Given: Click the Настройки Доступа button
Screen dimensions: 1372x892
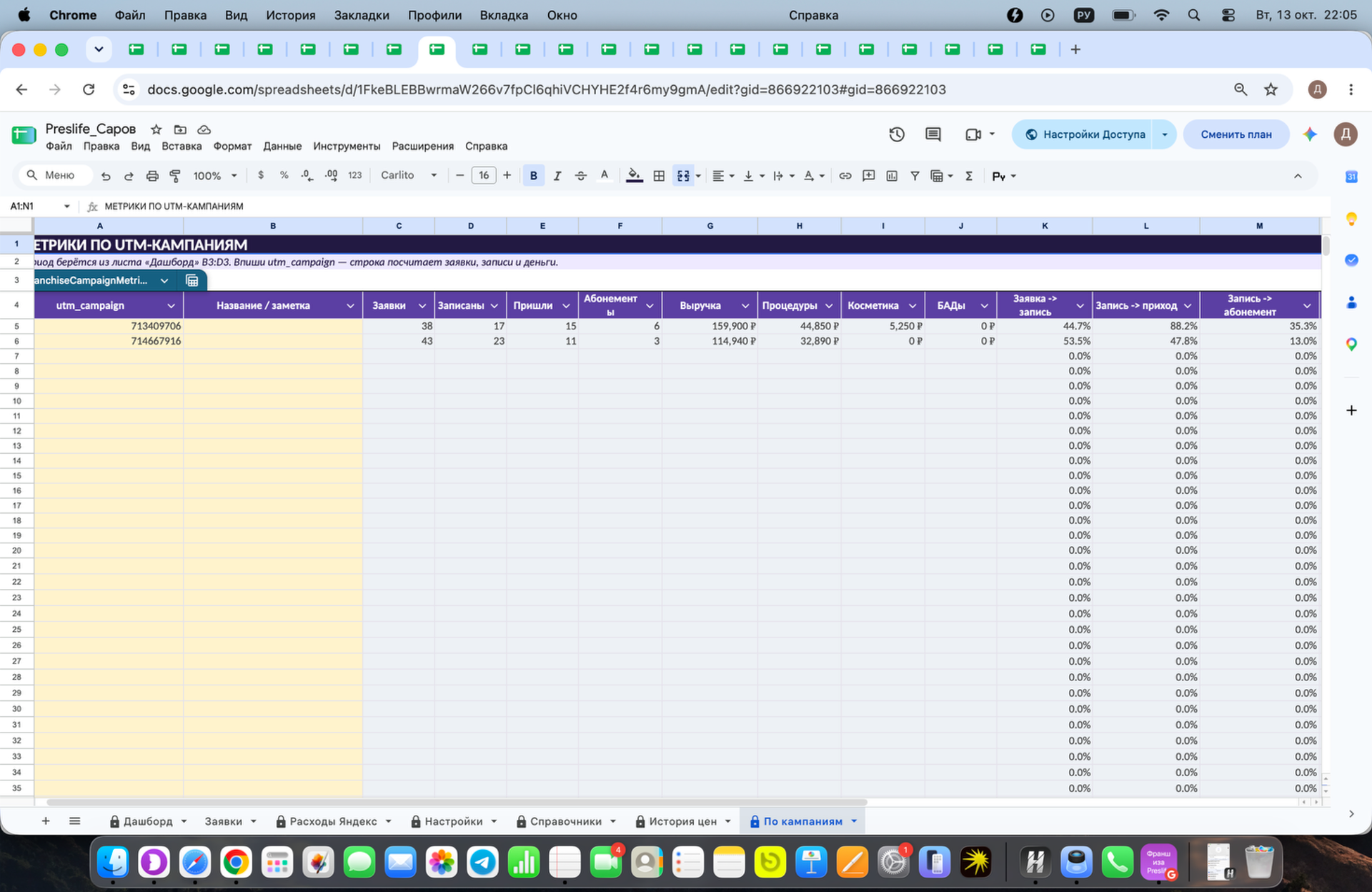Looking at the screenshot, I should [1084, 134].
